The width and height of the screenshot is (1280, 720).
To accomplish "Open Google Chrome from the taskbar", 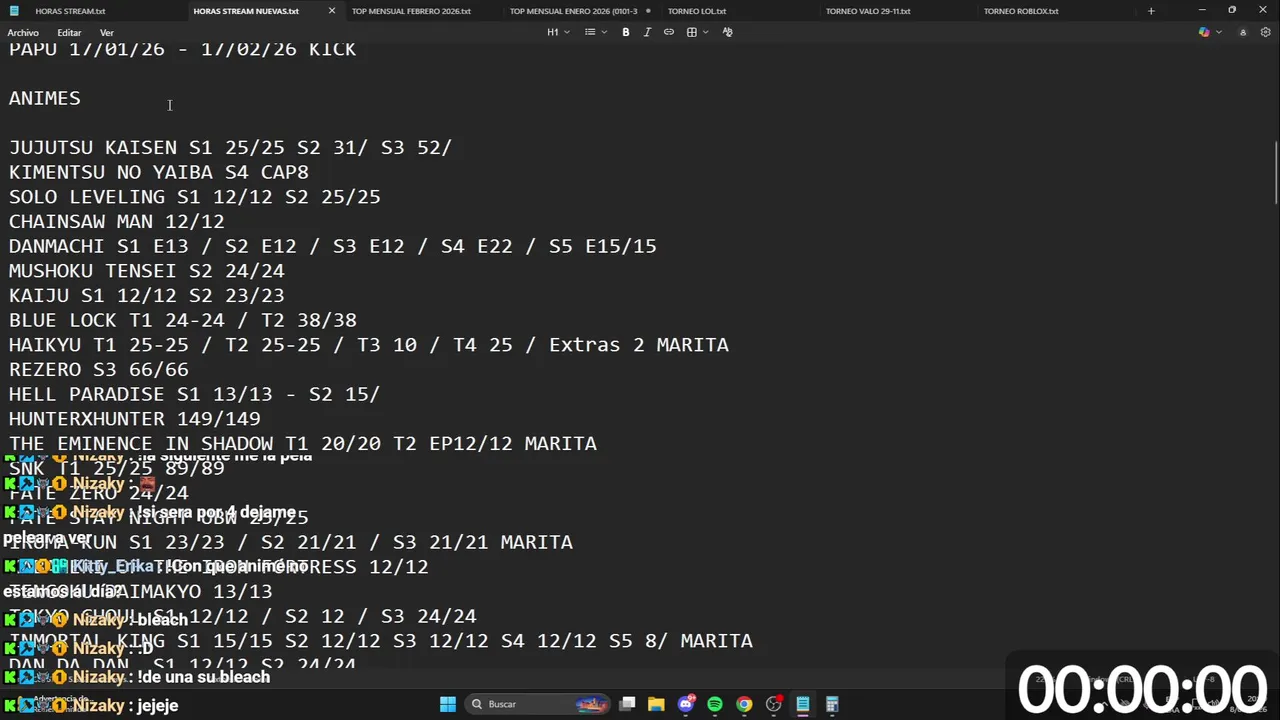I will [744, 704].
